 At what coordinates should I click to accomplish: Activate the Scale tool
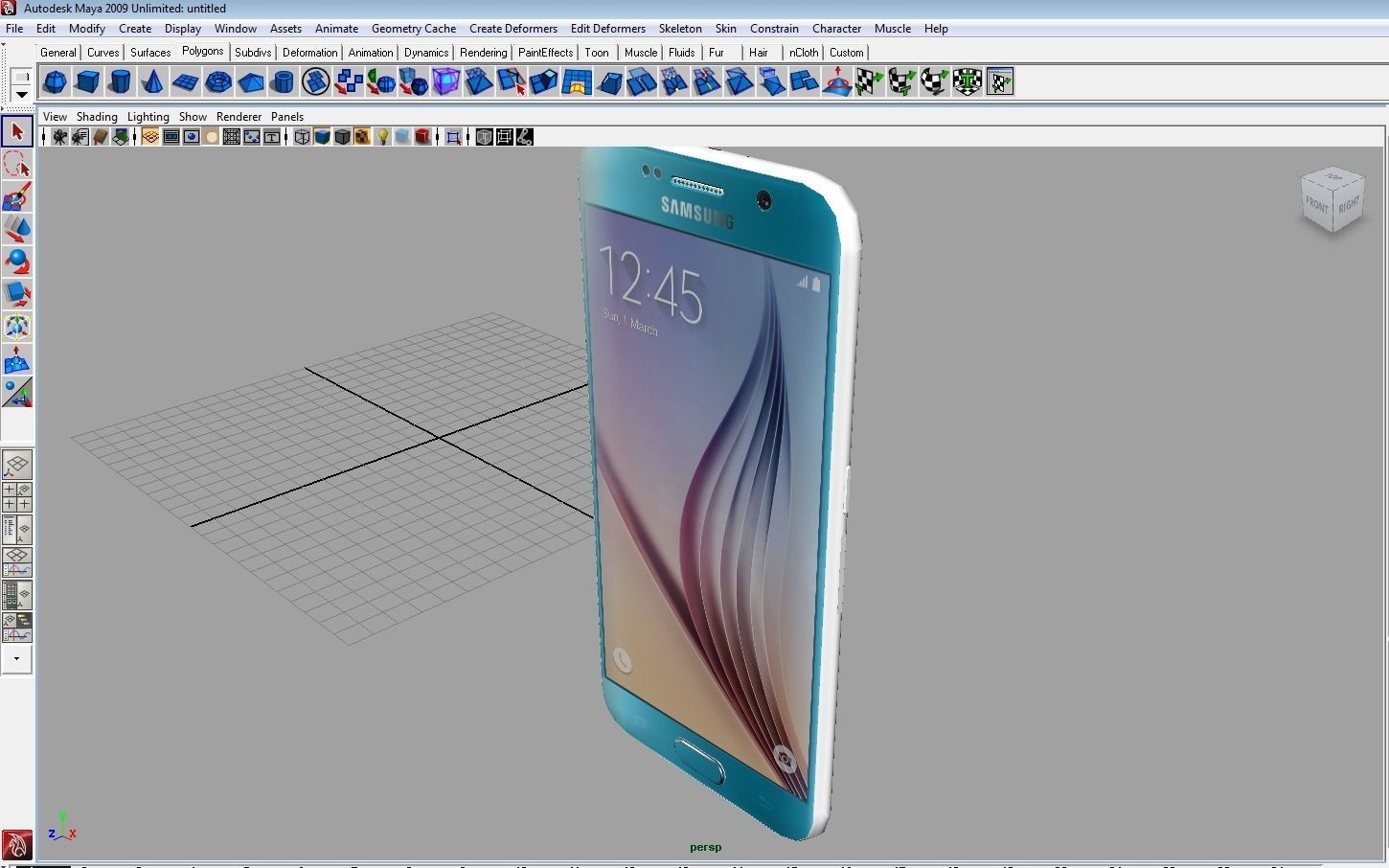pos(16,294)
